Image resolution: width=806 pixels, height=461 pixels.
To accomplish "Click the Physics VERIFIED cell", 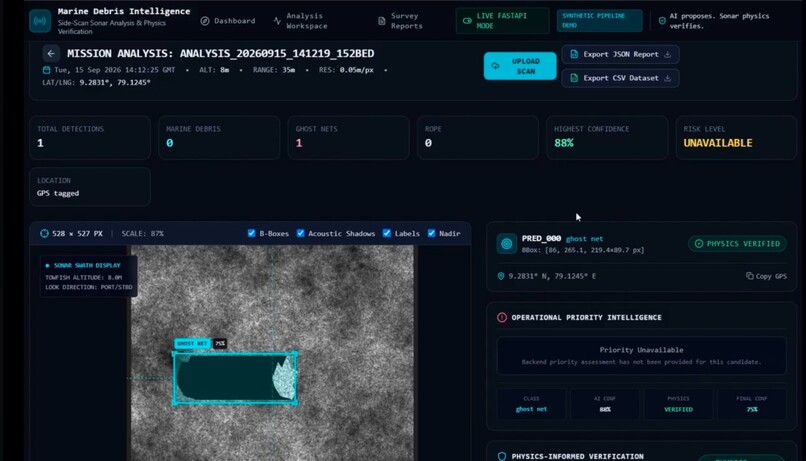I will 679,404.
